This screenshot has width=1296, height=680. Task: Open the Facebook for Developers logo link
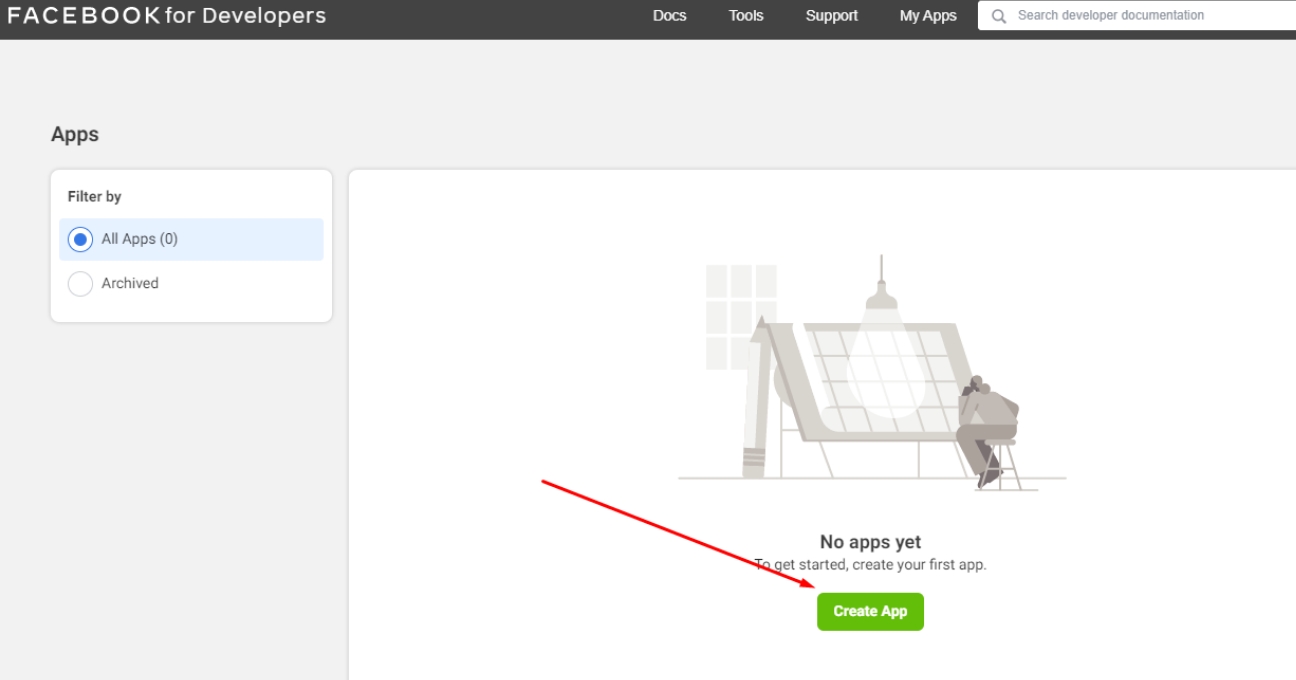tap(166, 16)
